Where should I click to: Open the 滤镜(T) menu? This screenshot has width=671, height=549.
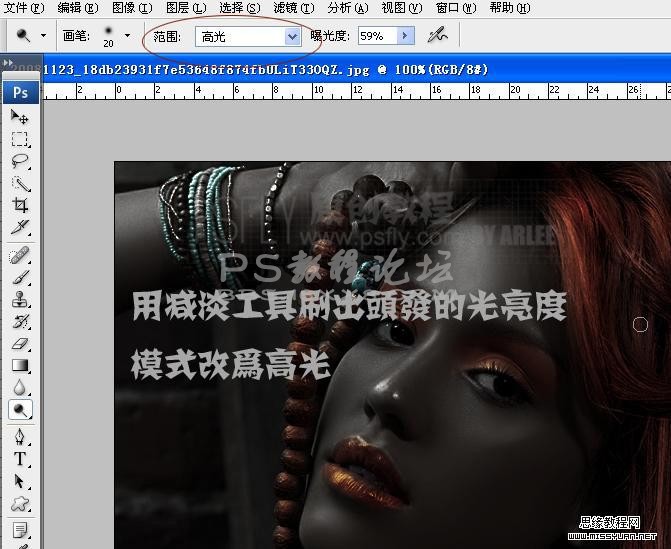coord(294,8)
